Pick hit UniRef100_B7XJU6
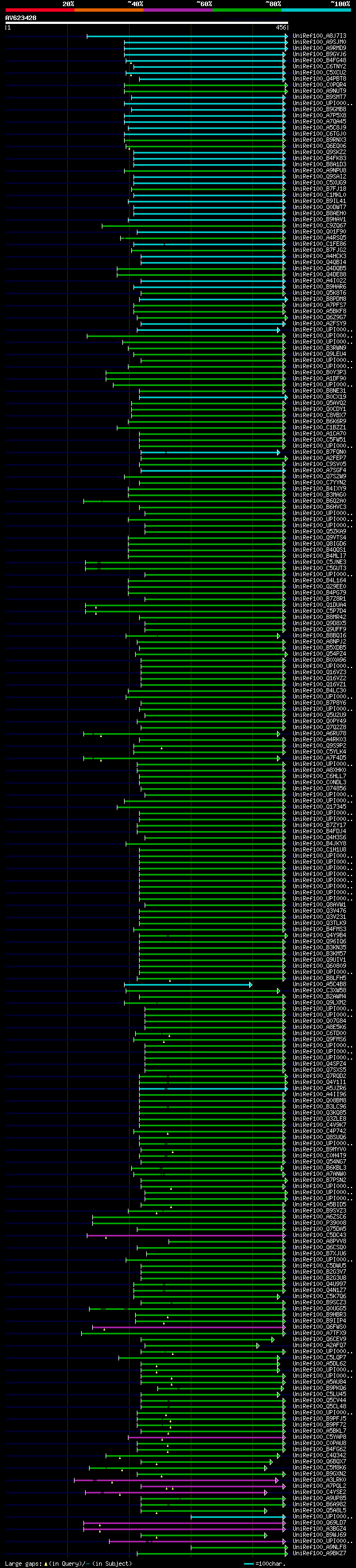Image resolution: width=356 pixels, height=1568 pixels. coord(319,1253)
